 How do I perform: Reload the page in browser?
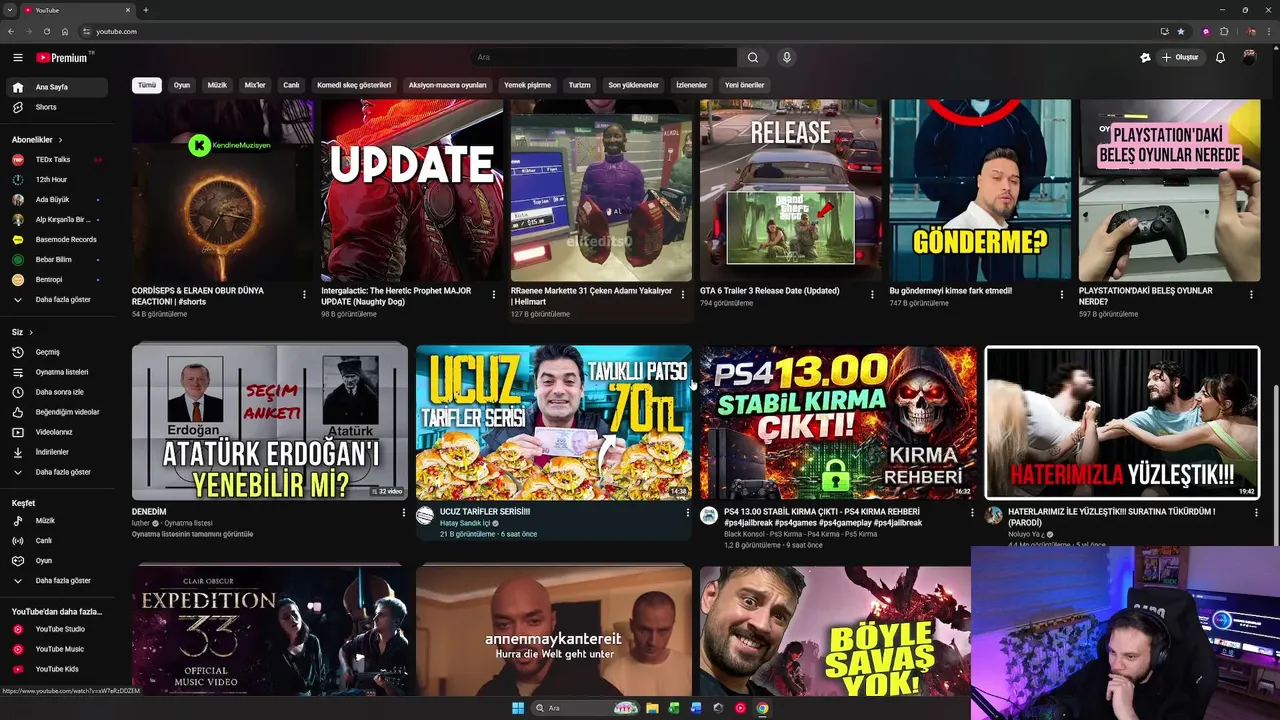46,31
